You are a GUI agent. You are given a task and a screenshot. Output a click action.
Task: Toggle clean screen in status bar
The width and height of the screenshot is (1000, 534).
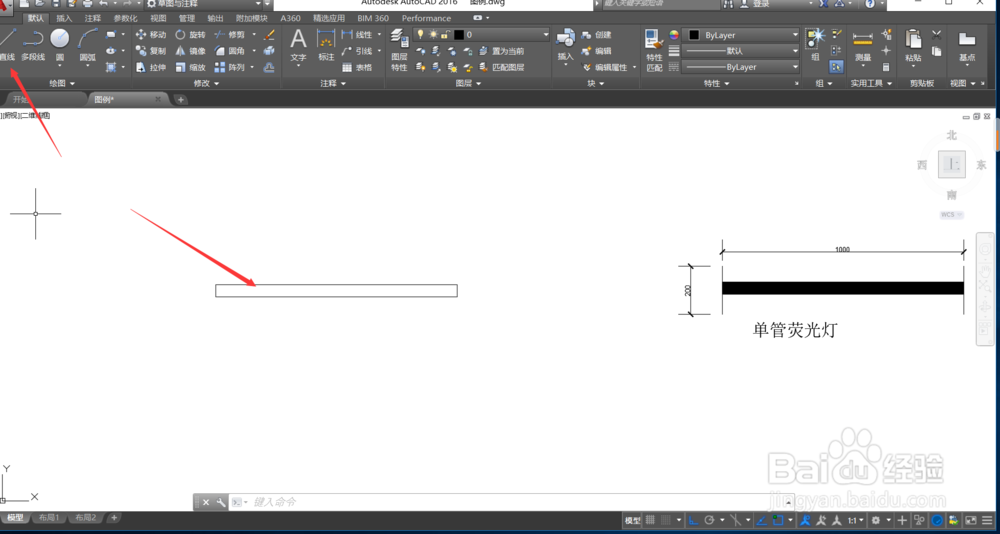[x=971, y=520]
